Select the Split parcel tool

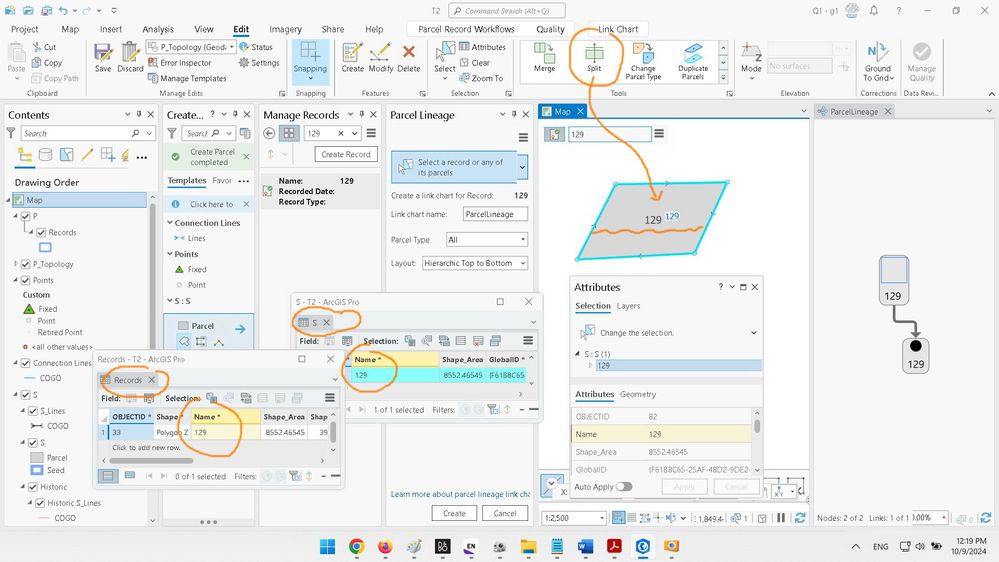[x=594, y=57]
